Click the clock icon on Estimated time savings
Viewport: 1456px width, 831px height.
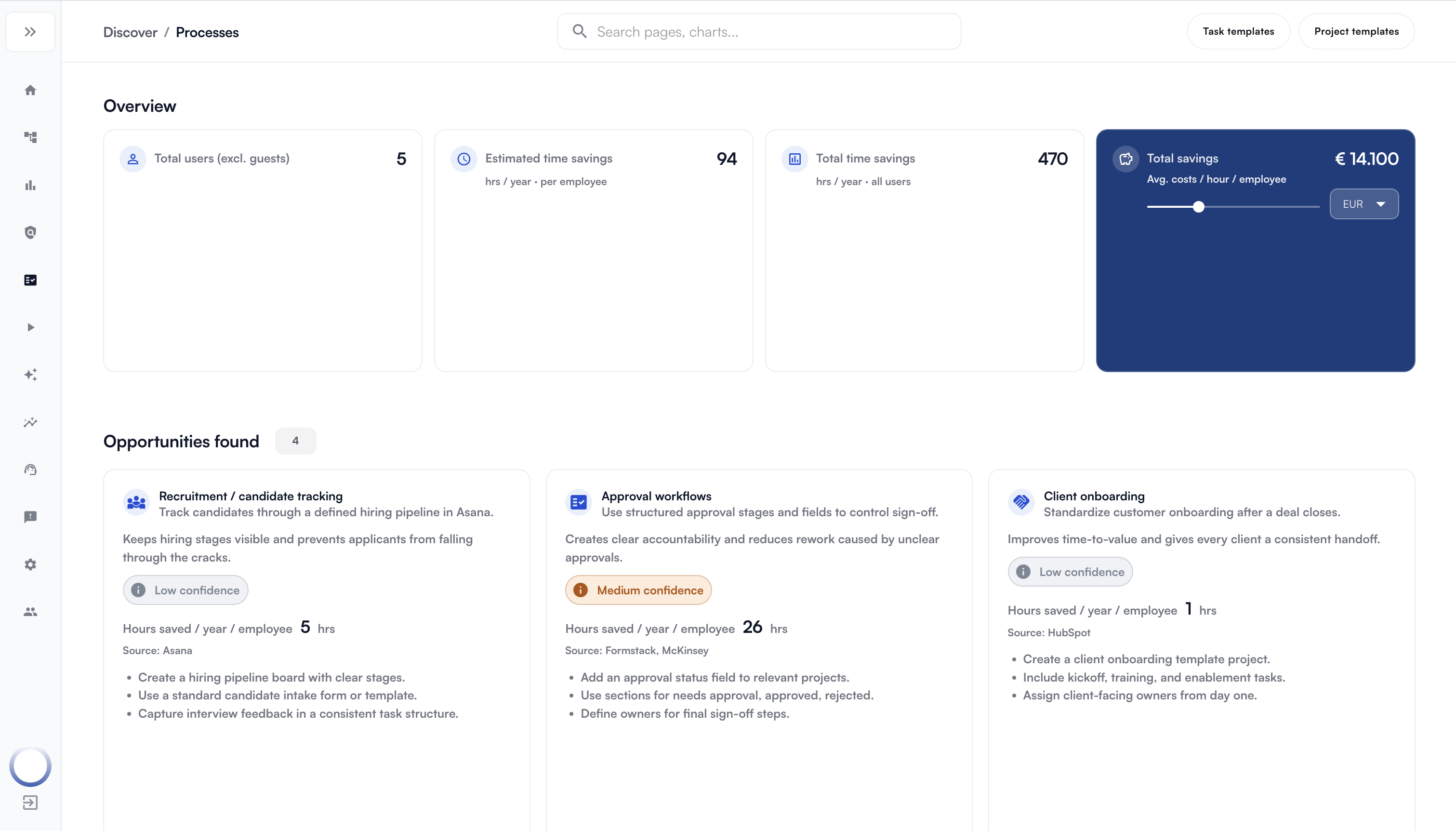[463, 159]
